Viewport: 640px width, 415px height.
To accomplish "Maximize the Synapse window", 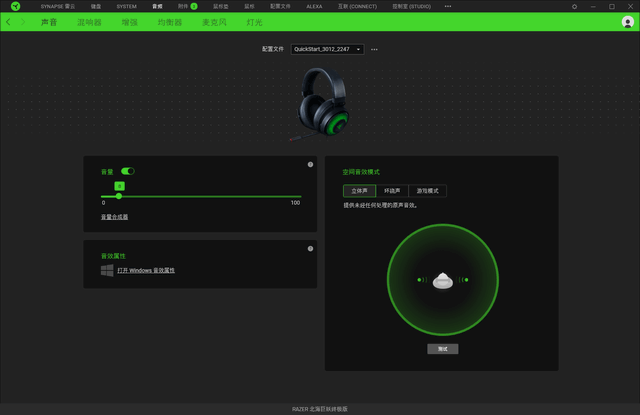I will click(611, 7).
